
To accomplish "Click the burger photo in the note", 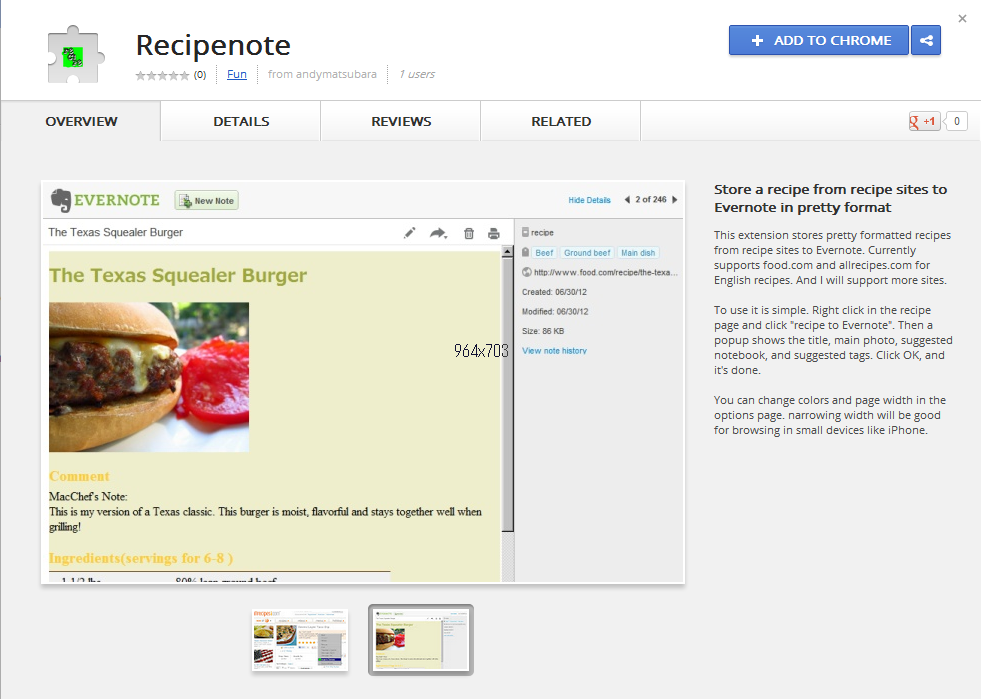I will (149, 377).
